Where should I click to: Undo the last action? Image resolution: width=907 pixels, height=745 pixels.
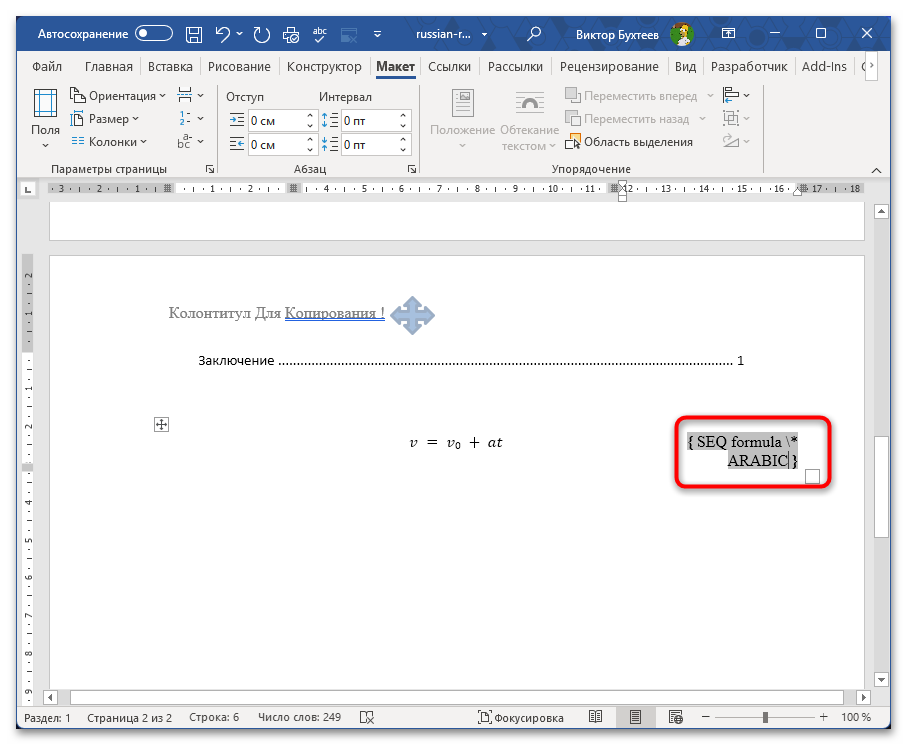(x=223, y=34)
